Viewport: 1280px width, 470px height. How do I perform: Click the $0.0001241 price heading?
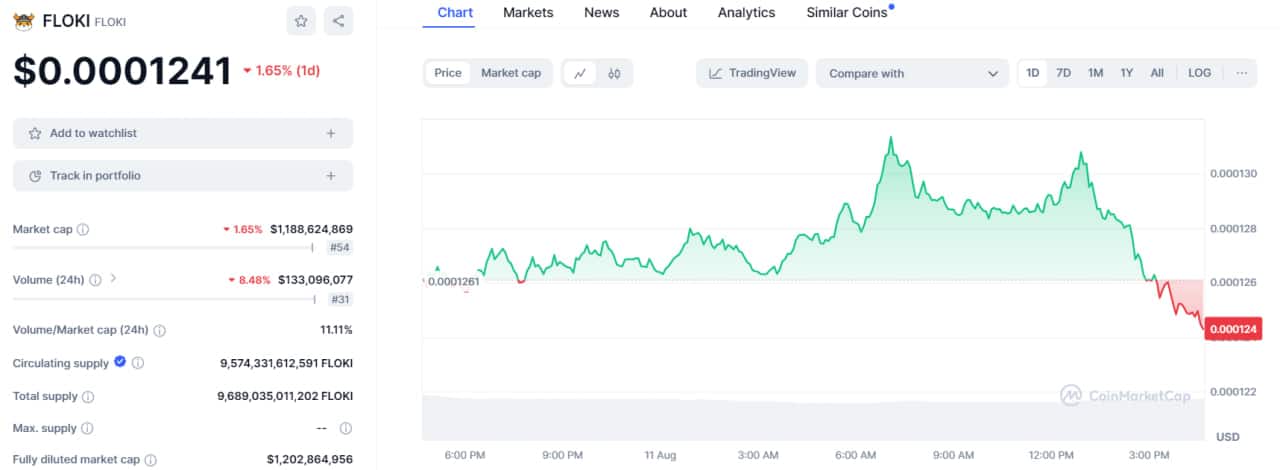(x=122, y=71)
